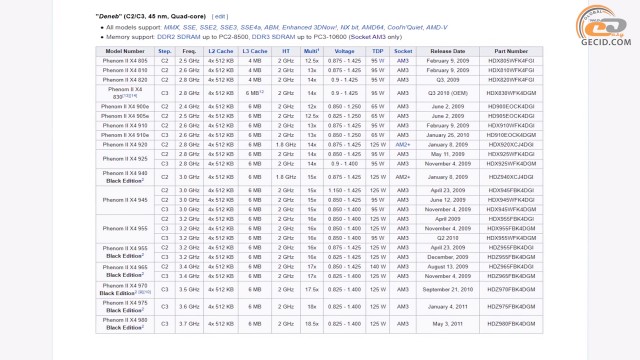Follow the SSE4a instruction link
This screenshot has height=360, width=640.
pos(250,27)
